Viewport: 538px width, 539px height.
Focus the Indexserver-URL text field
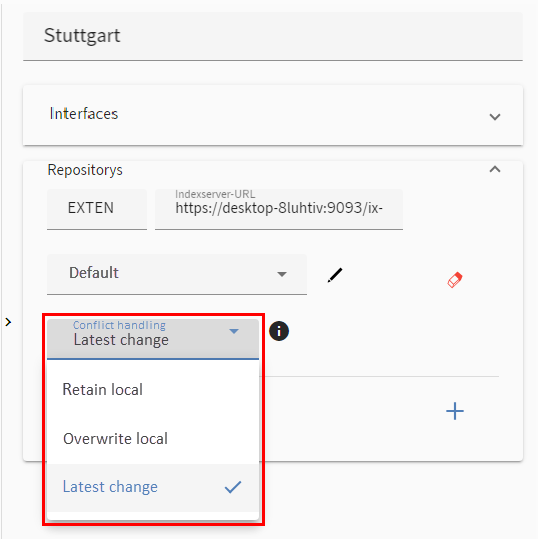point(279,209)
